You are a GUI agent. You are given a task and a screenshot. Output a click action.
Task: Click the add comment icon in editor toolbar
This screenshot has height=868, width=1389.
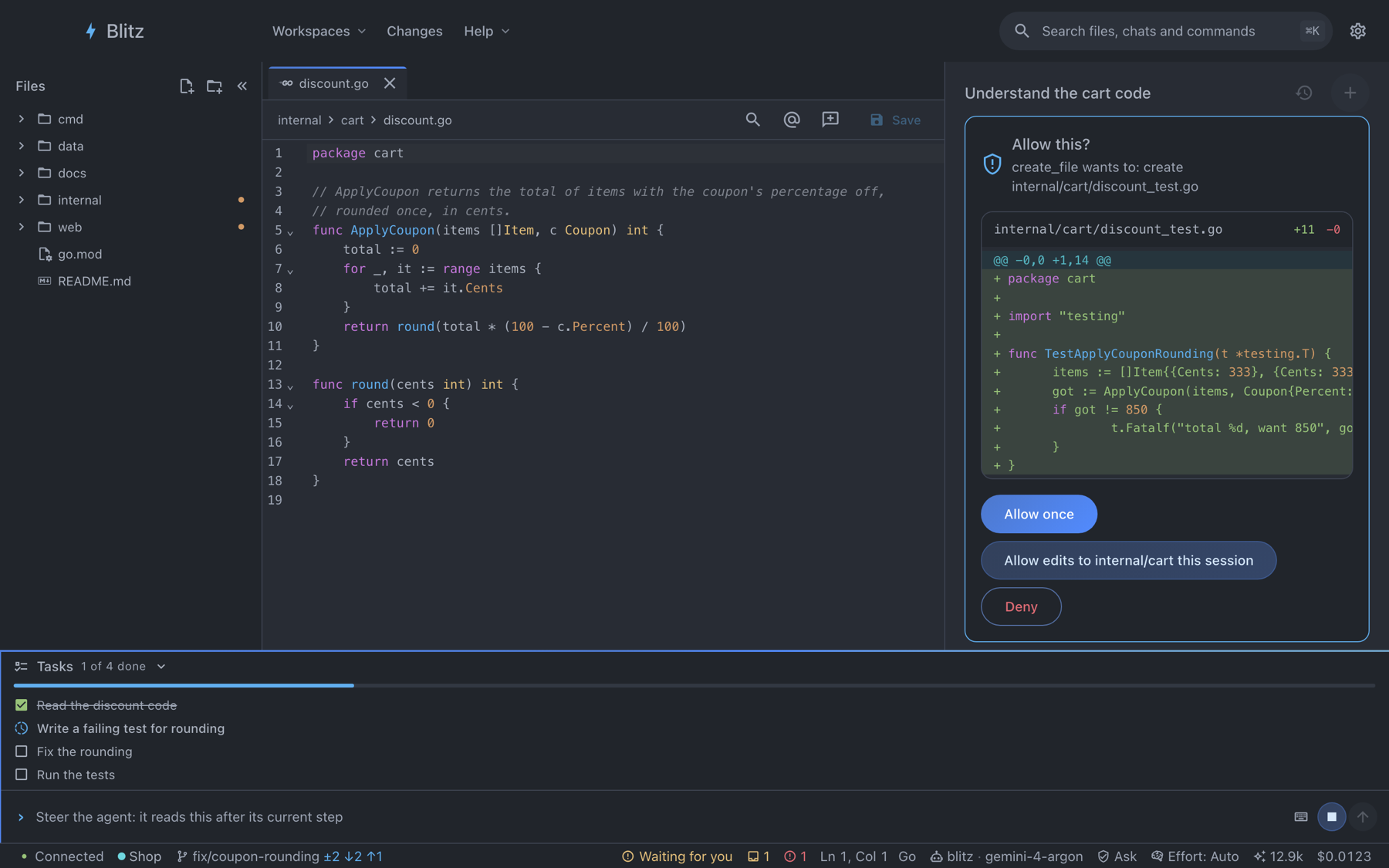(x=830, y=120)
